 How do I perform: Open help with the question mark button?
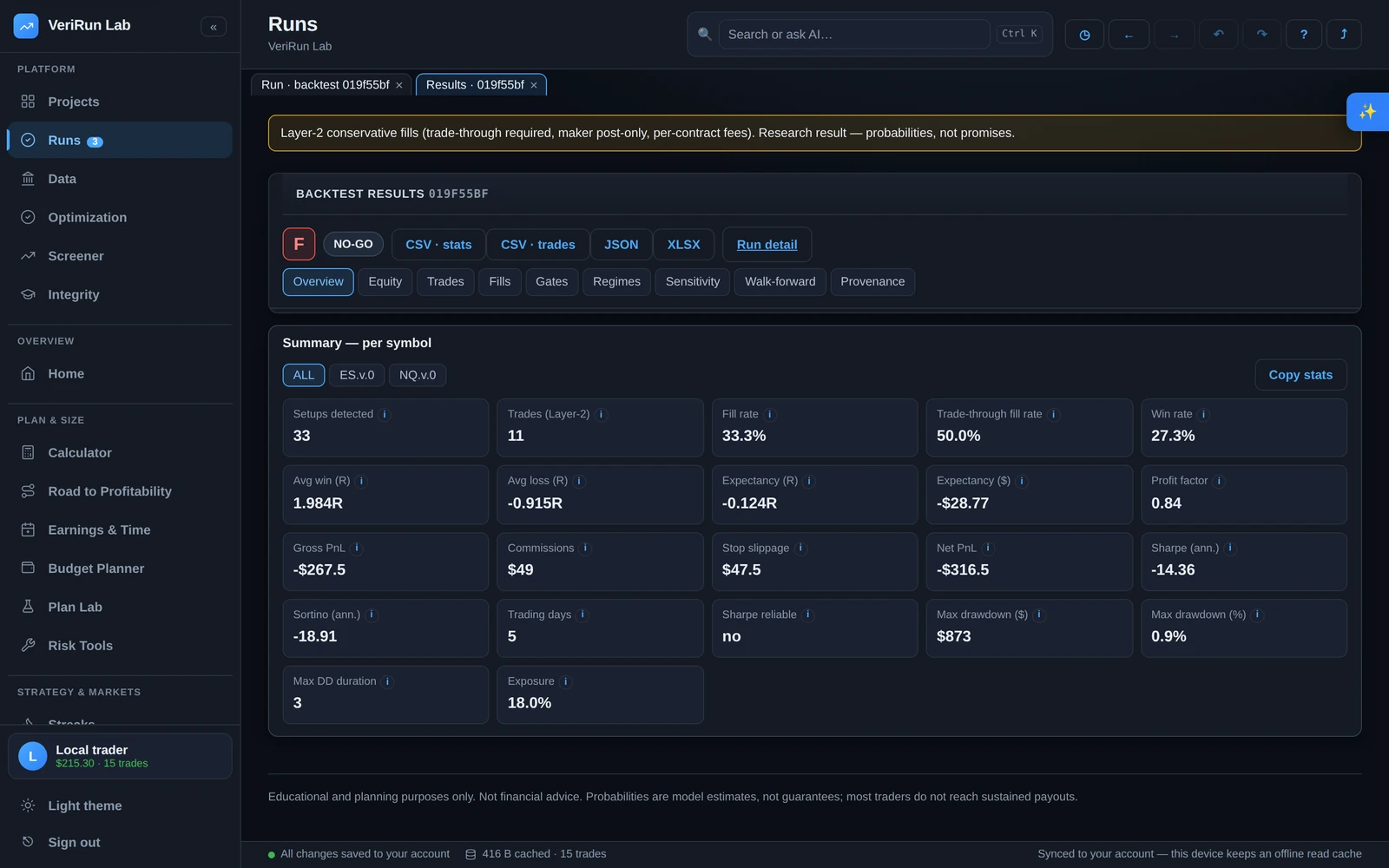click(1304, 35)
